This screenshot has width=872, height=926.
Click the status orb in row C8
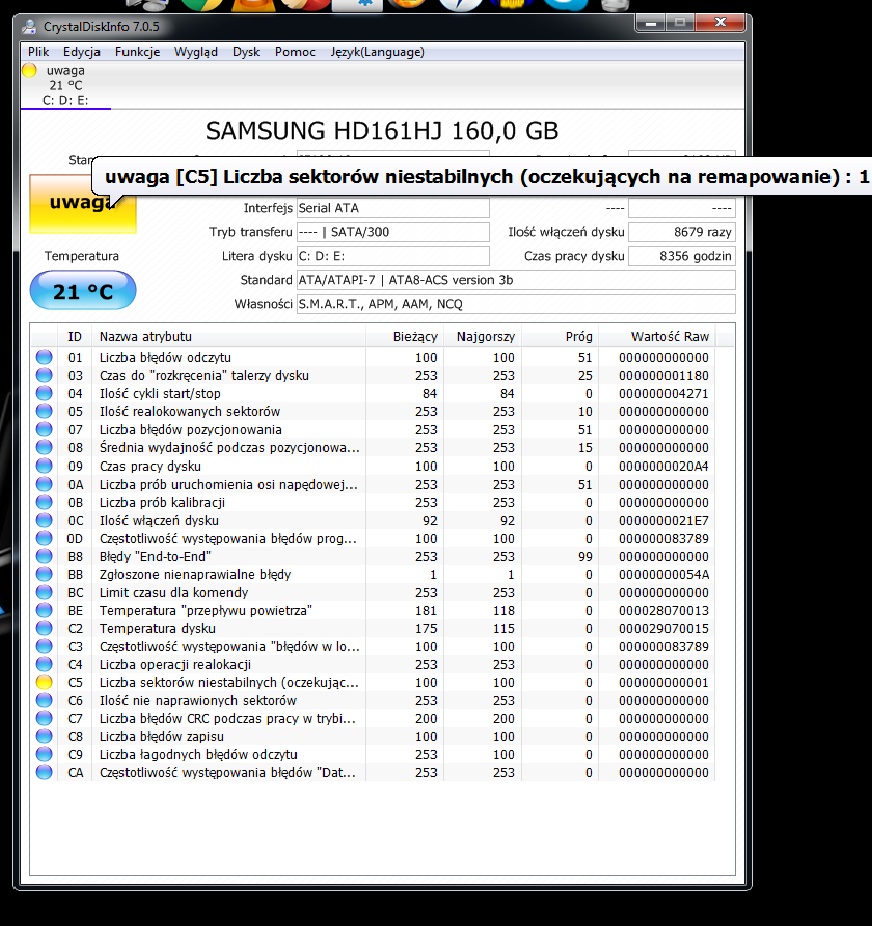point(44,736)
